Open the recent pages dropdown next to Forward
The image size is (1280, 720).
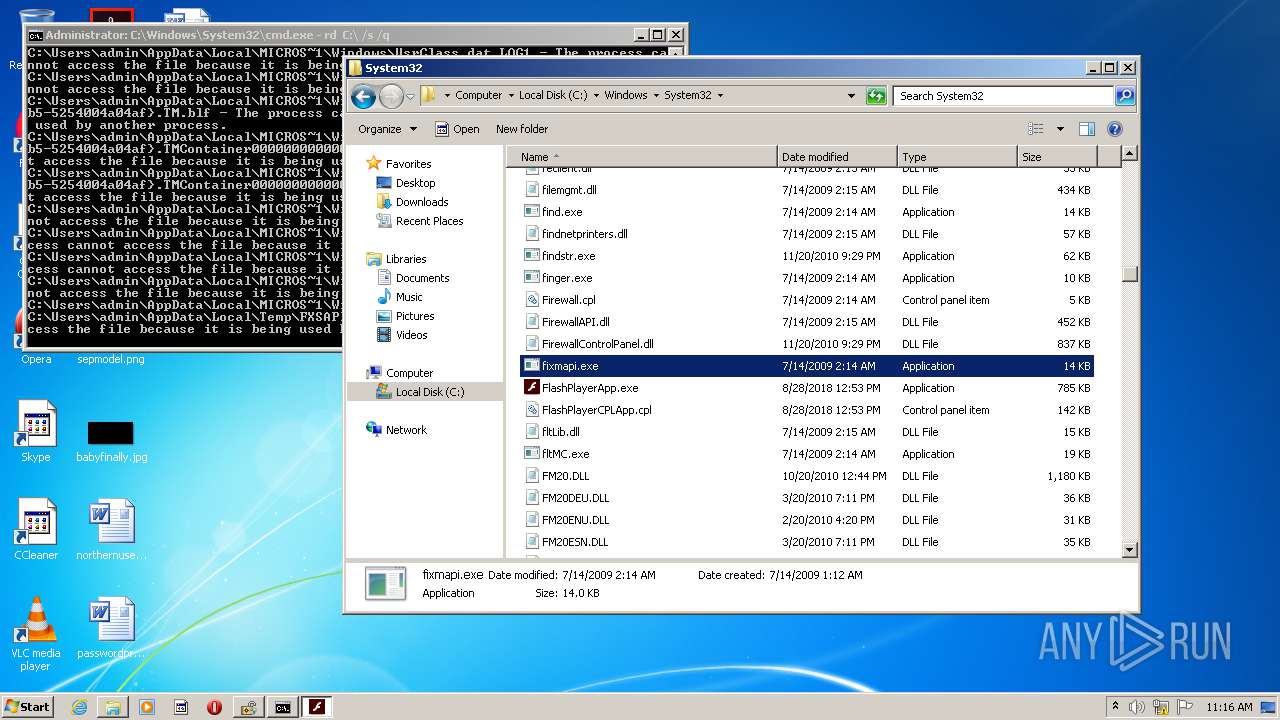pyautogui.click(x=410, y=97)
